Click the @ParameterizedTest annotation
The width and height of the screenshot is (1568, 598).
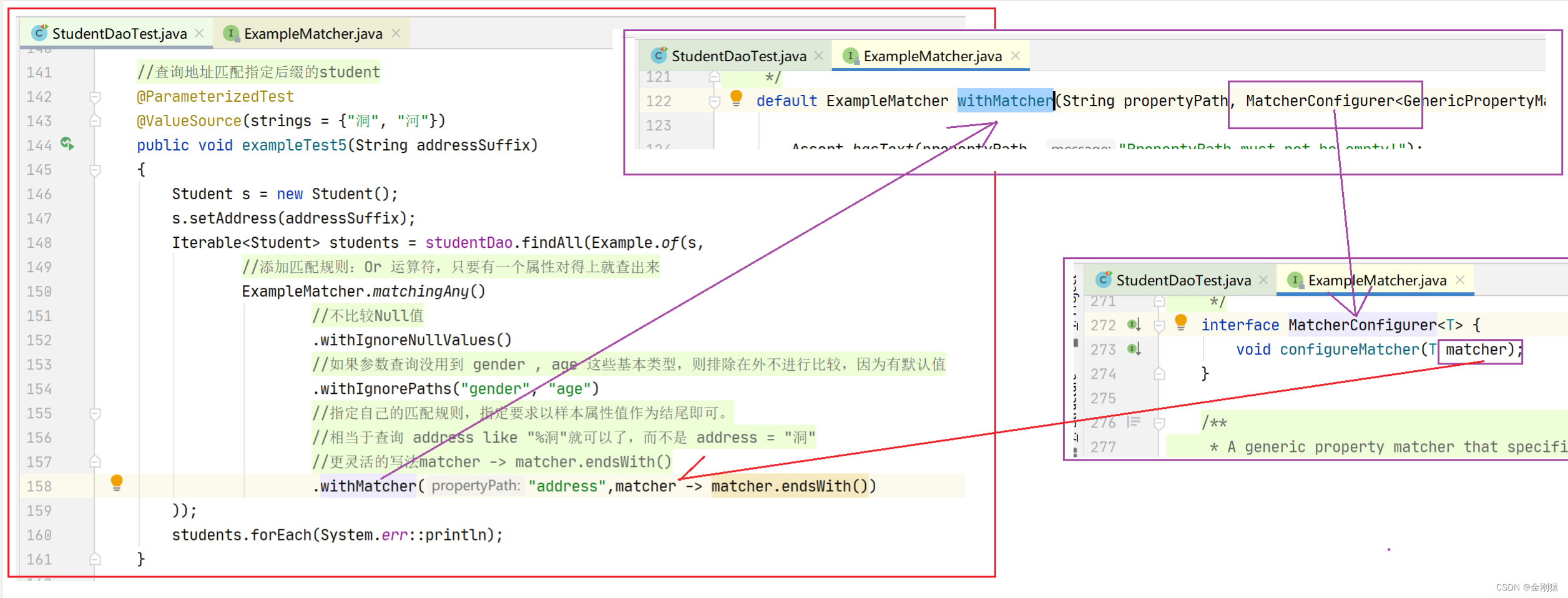click(x=215, y=96)
